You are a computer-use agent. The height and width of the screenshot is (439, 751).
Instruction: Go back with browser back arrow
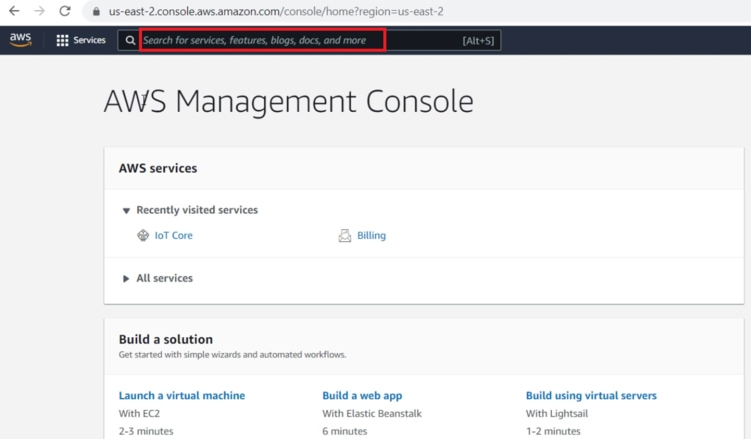[14, 11]
